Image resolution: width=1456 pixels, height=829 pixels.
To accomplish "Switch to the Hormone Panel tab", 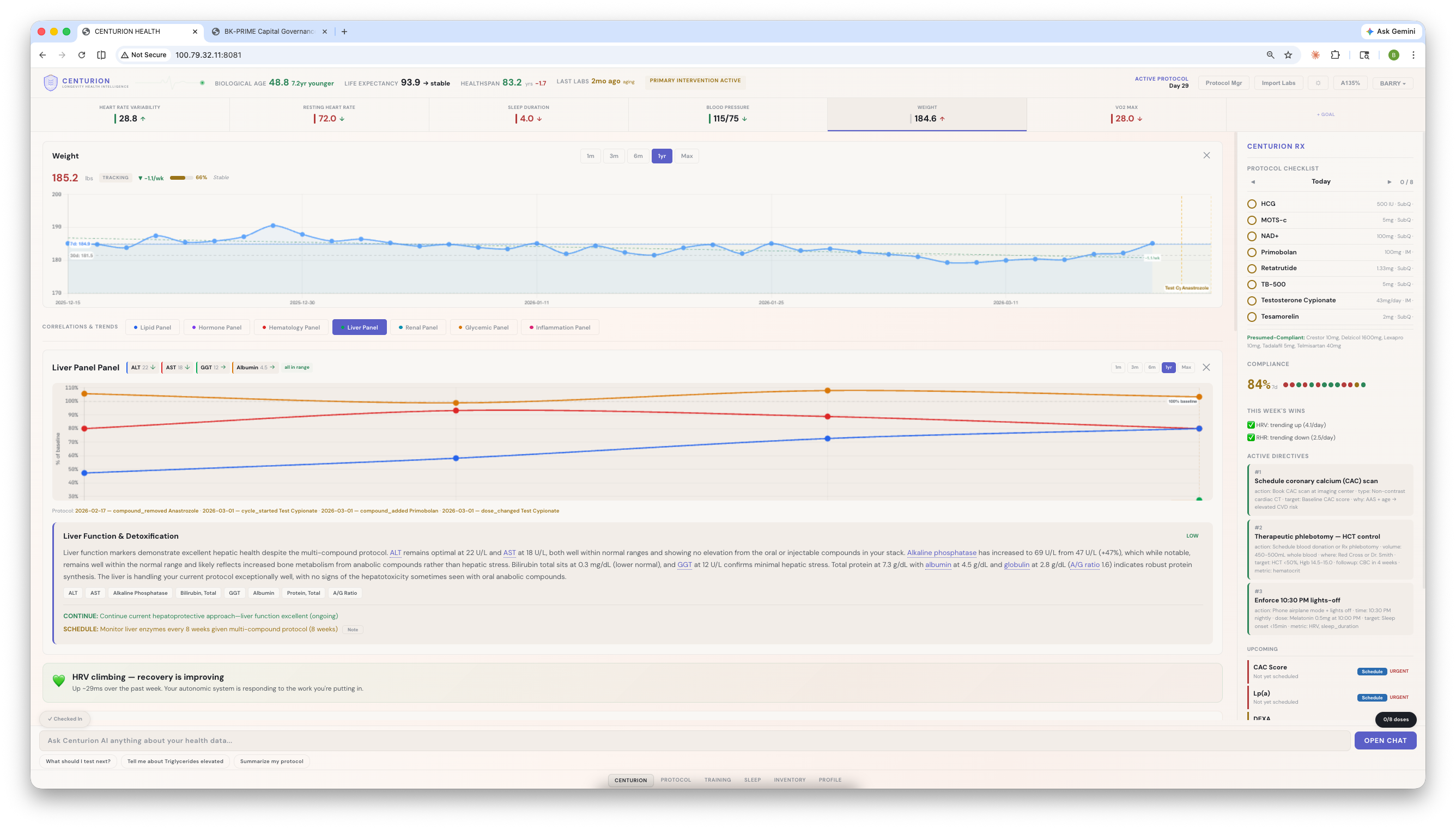I will click(216, 327).
